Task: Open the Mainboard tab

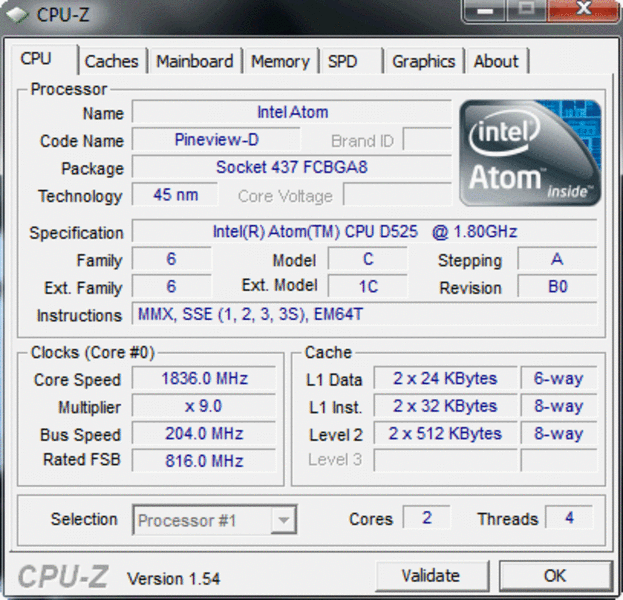Action: [195, 62]
